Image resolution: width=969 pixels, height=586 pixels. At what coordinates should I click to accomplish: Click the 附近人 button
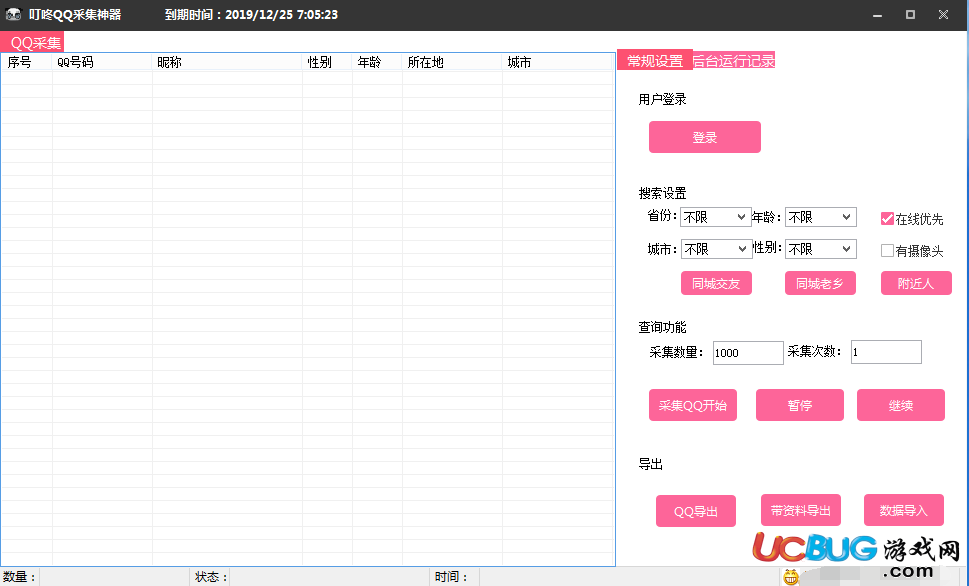tap(916, 283)
